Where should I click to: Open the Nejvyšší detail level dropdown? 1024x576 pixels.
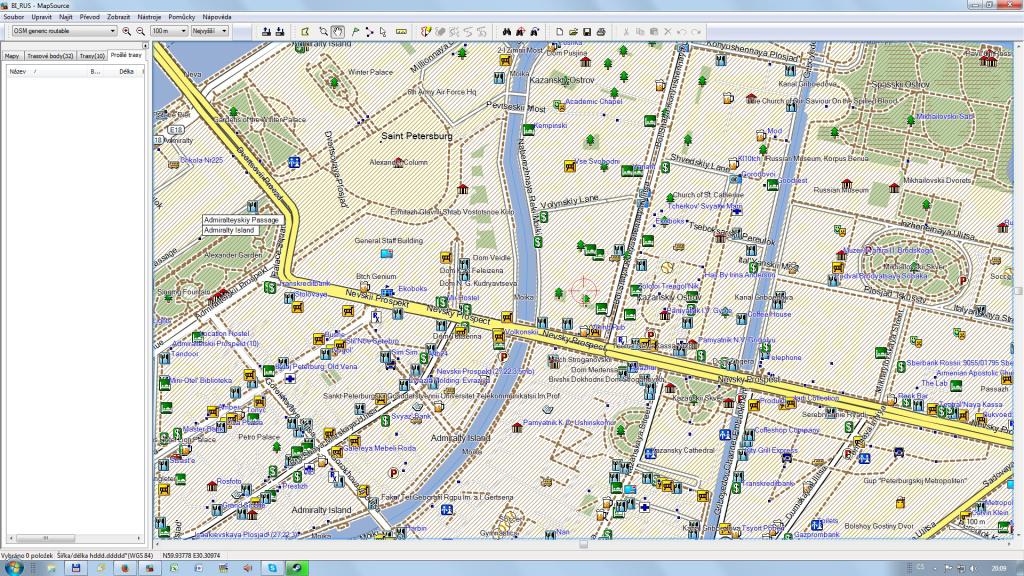209,31
